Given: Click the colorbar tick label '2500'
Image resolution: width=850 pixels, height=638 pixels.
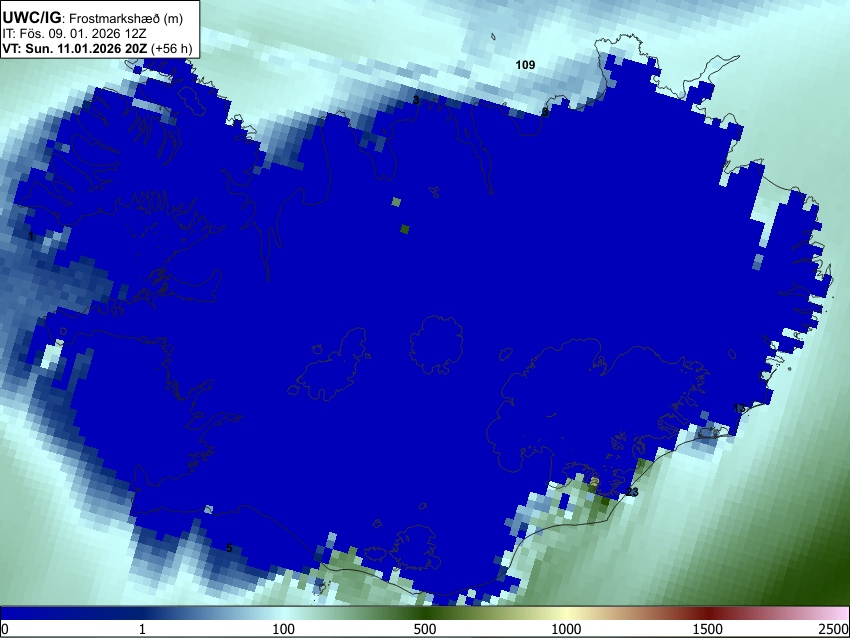Looking at the screenshot, I should tap(833, 629).
